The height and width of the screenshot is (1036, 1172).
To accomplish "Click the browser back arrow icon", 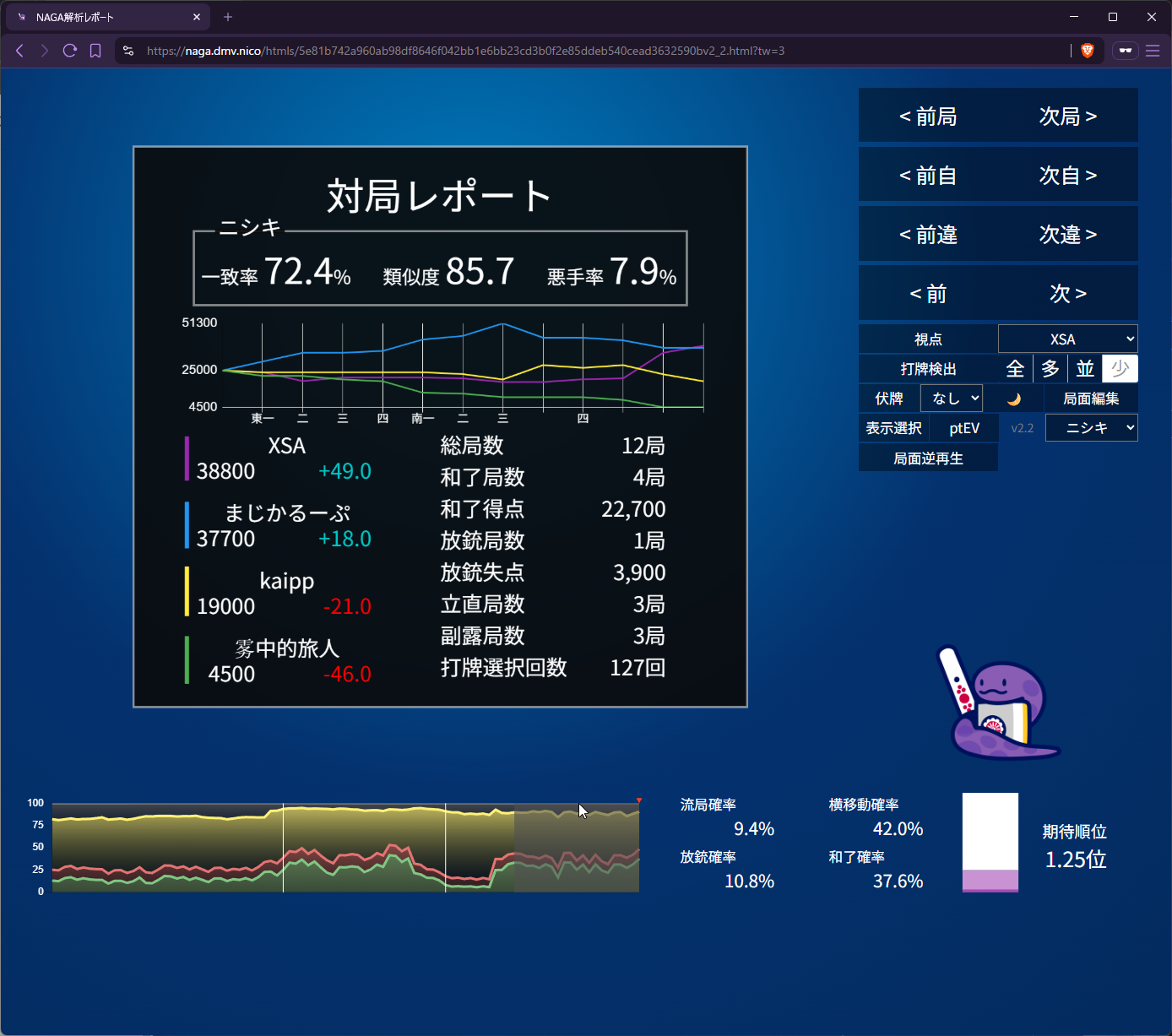I will point(19,51).
